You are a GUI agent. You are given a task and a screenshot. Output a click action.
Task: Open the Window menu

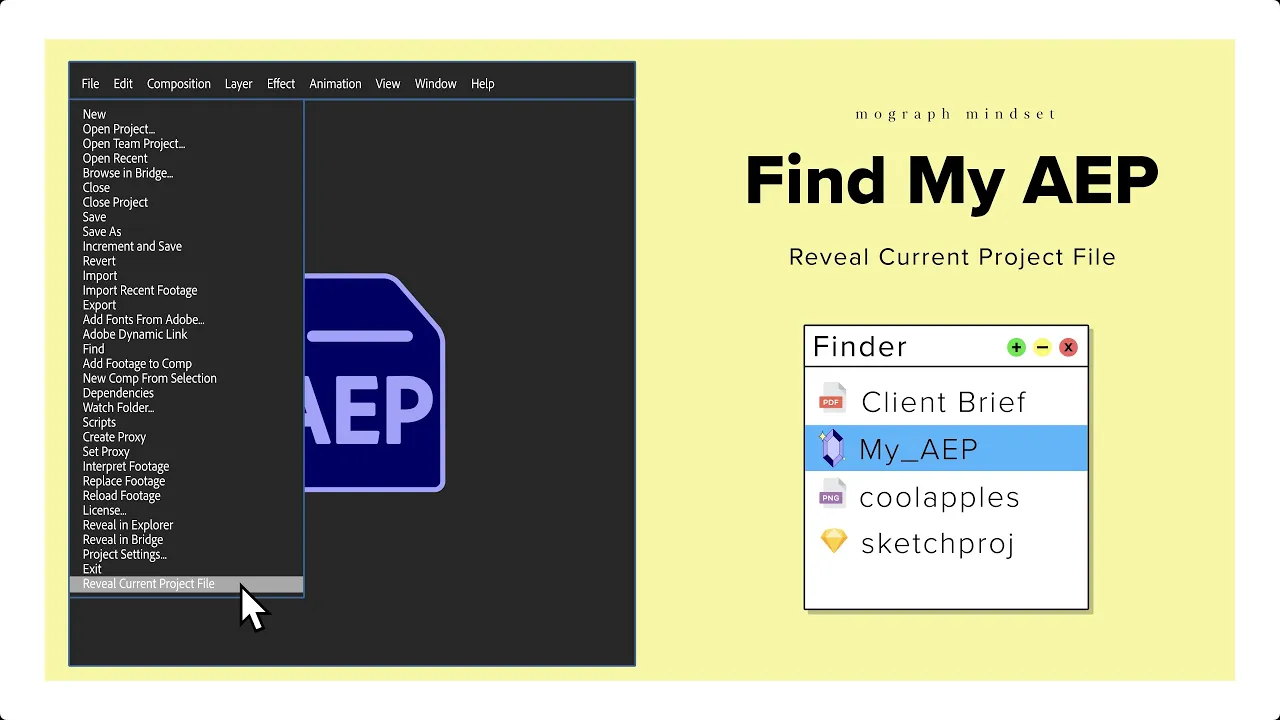click(435, 84)
